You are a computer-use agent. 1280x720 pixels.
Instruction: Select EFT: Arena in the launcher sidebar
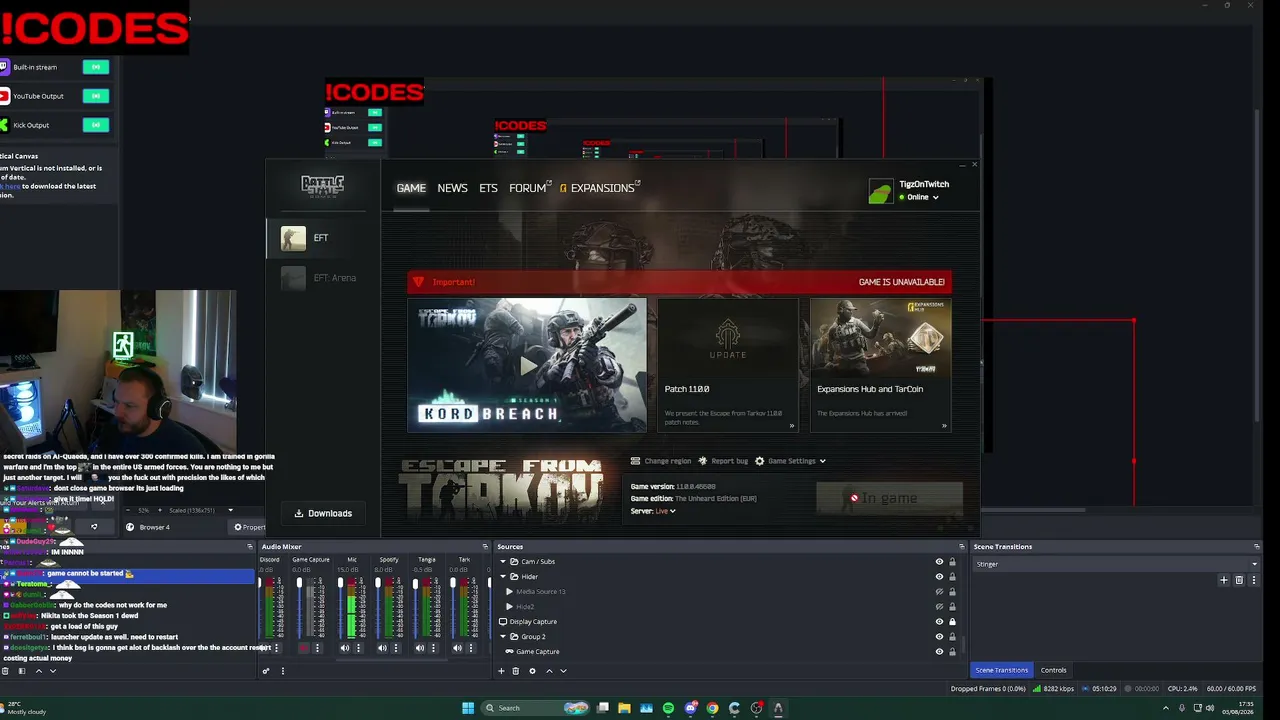pyautogui.click(x=323, y=278)
